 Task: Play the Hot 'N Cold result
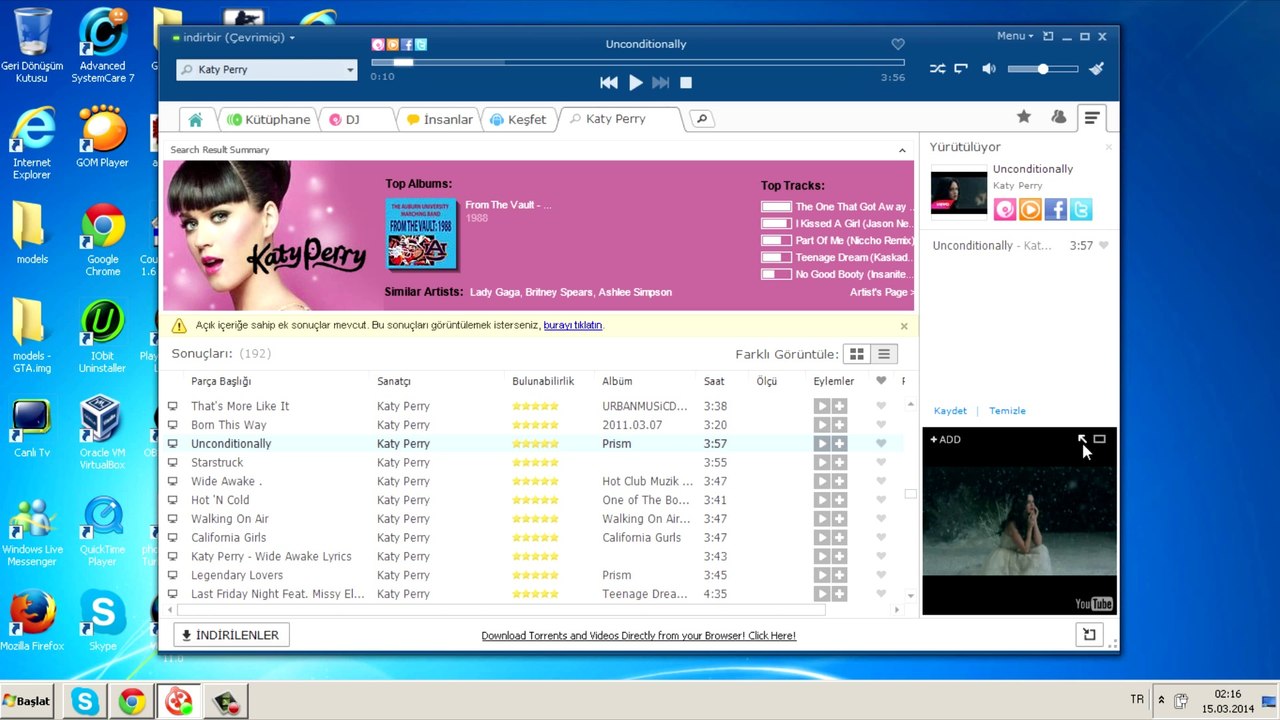tap(821, 500)
